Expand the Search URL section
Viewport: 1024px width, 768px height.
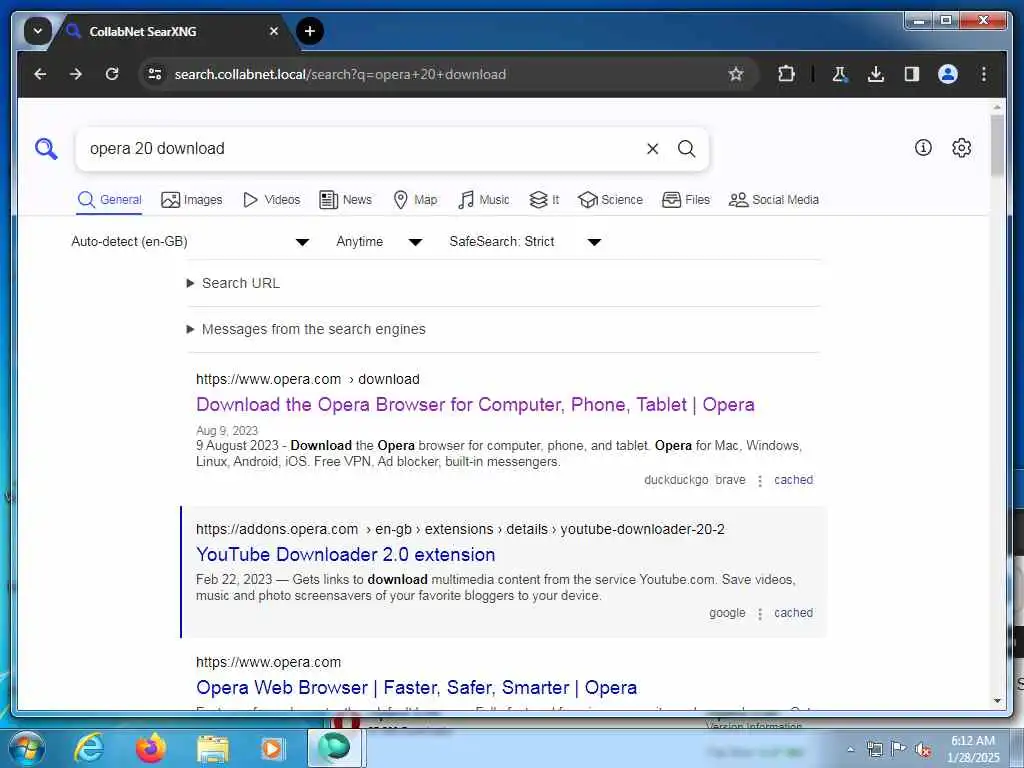click(234, 283)
